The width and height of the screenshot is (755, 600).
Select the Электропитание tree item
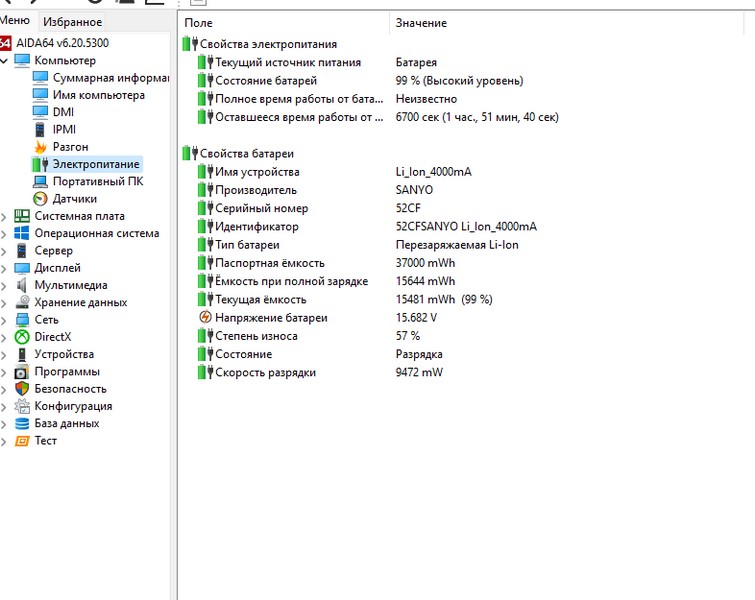[96, 164]
